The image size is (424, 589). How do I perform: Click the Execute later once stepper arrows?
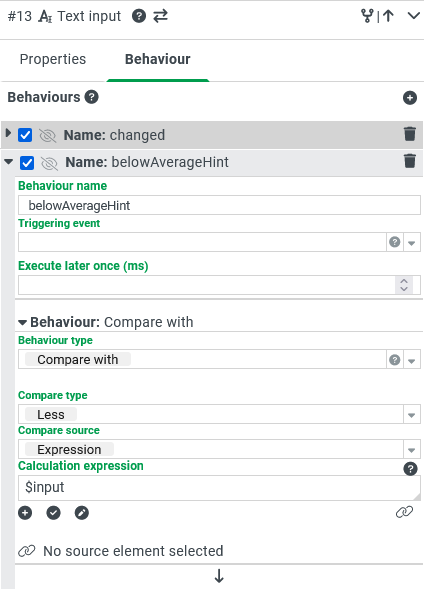pyautogui.click(x=404, y=285)
